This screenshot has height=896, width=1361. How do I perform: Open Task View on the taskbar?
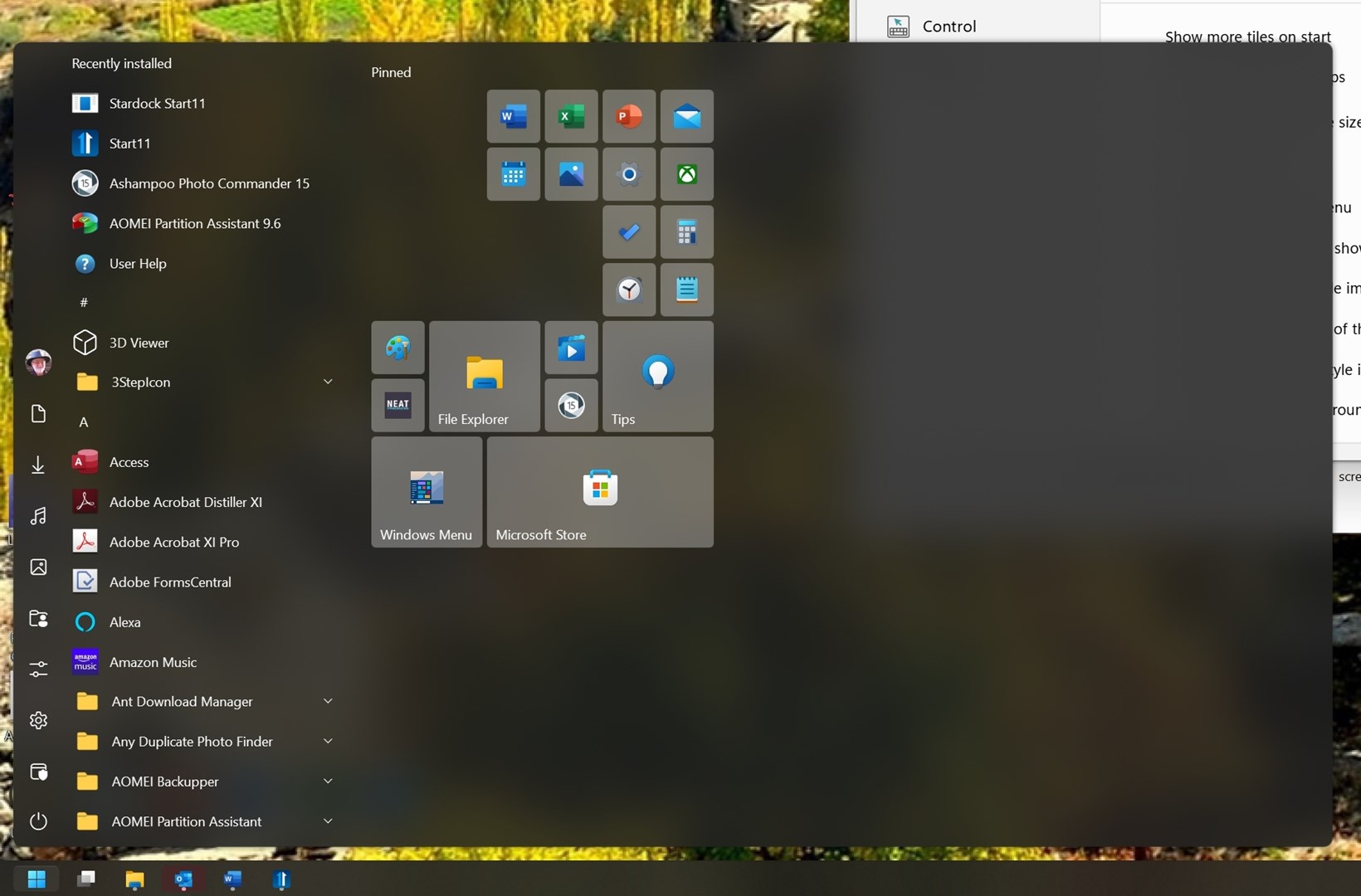tap(85, 879)
